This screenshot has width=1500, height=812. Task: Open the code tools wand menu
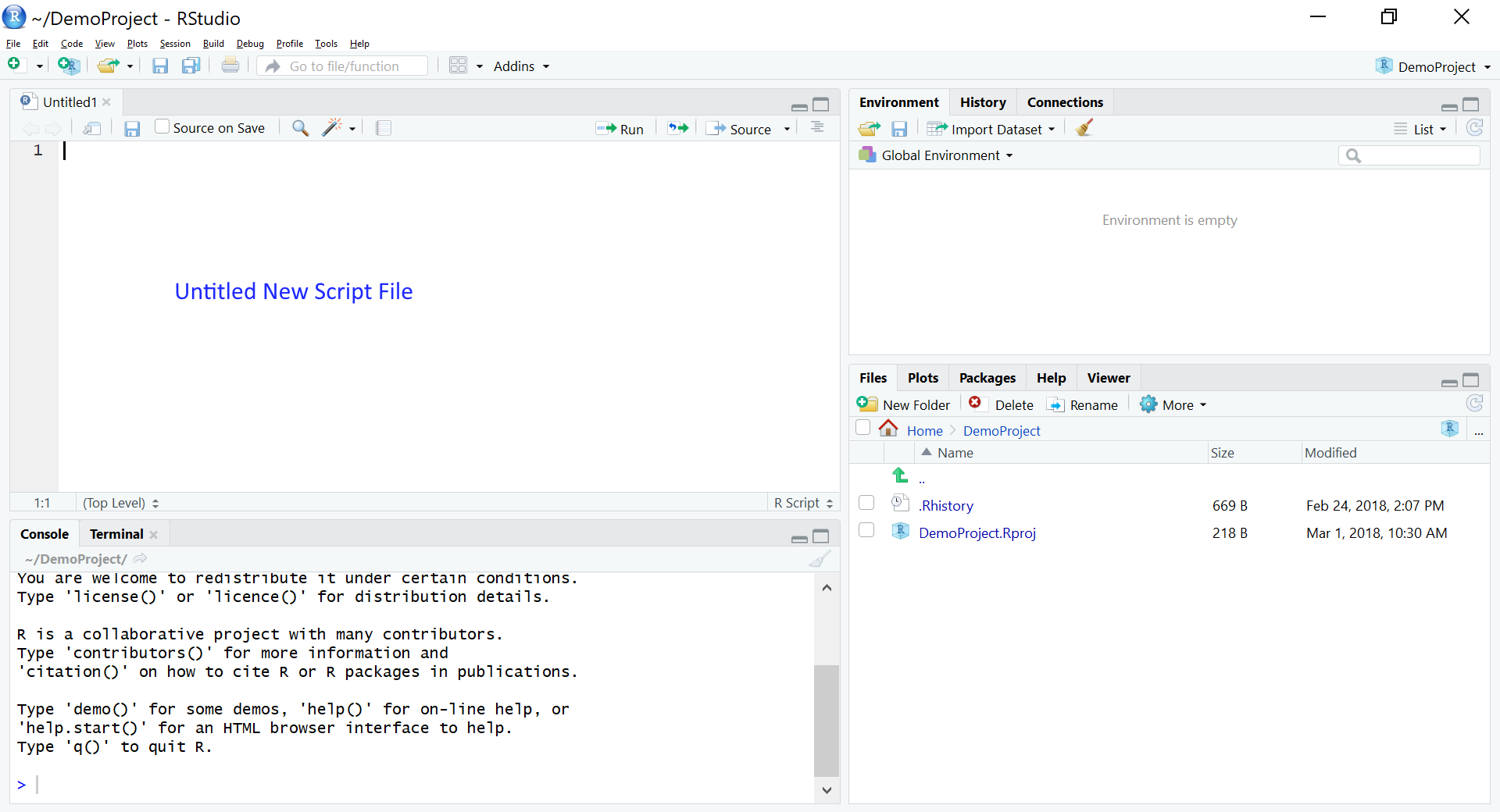click(336, 128)
